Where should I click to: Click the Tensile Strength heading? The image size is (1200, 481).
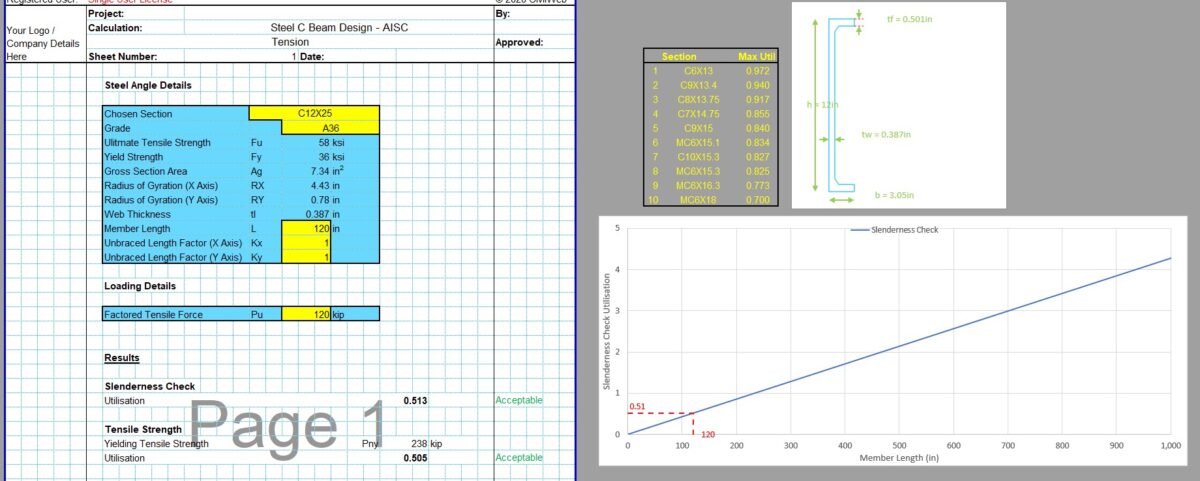click(143, 429)
